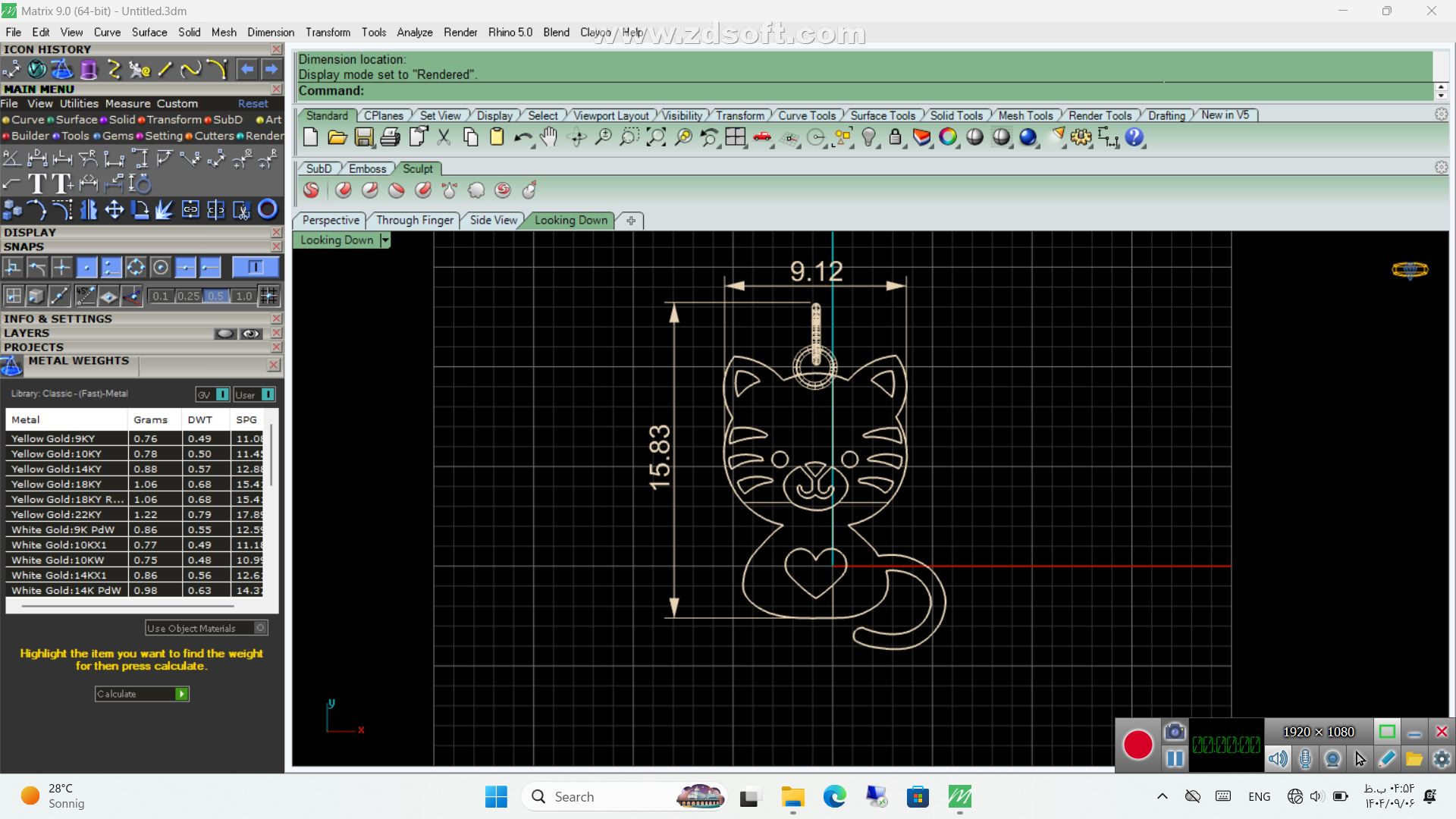
Task: Click the Help question mark icon
Action: [1134, 137]
